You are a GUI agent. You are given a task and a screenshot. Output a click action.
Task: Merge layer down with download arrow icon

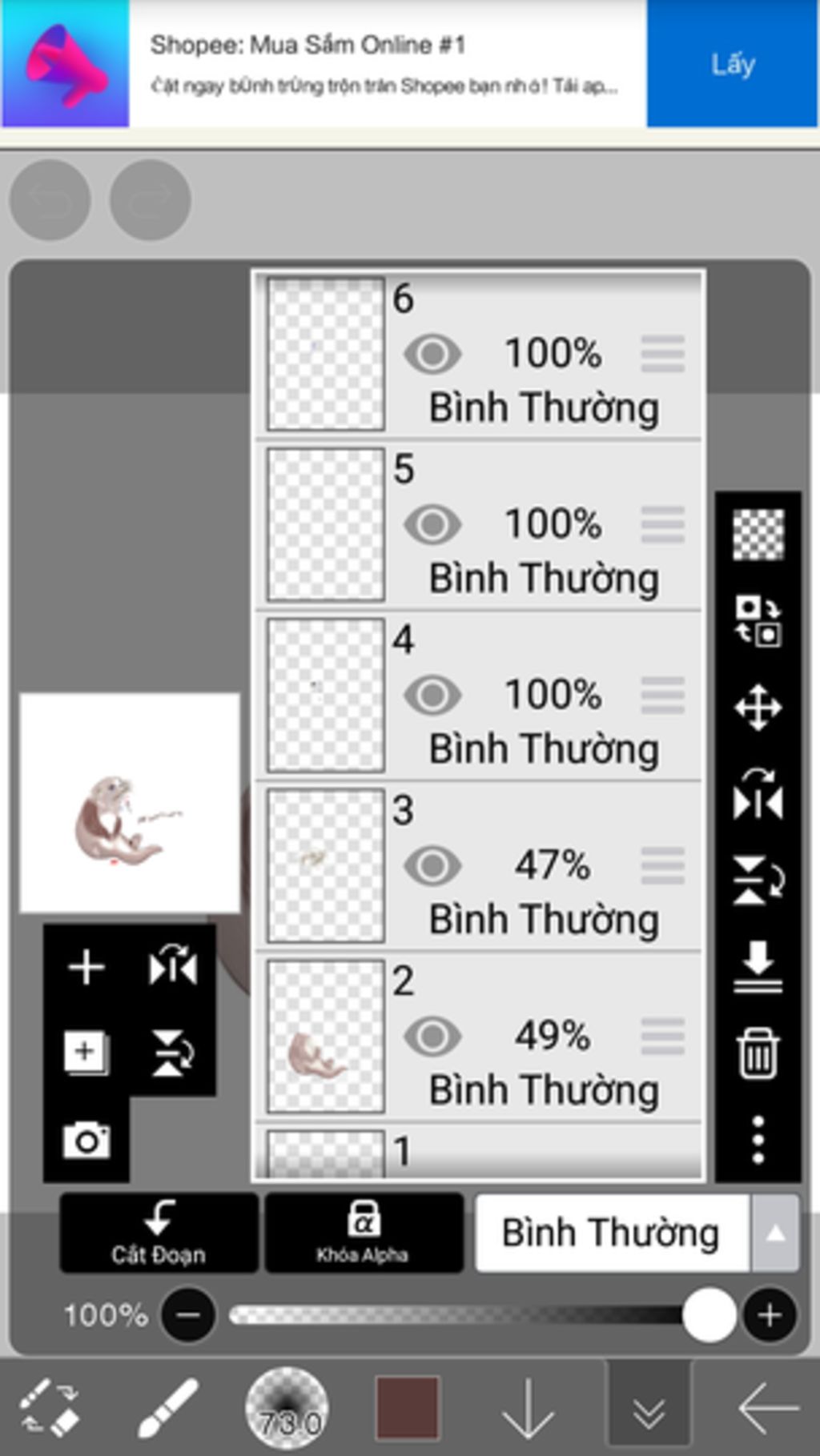[x=758, y=967]
